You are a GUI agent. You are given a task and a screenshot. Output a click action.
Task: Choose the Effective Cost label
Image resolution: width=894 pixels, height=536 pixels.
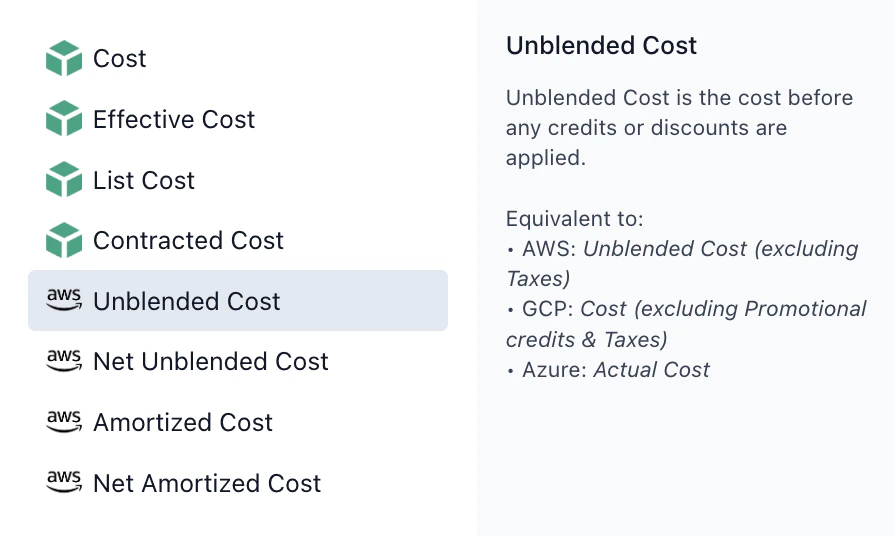(174, 120)
